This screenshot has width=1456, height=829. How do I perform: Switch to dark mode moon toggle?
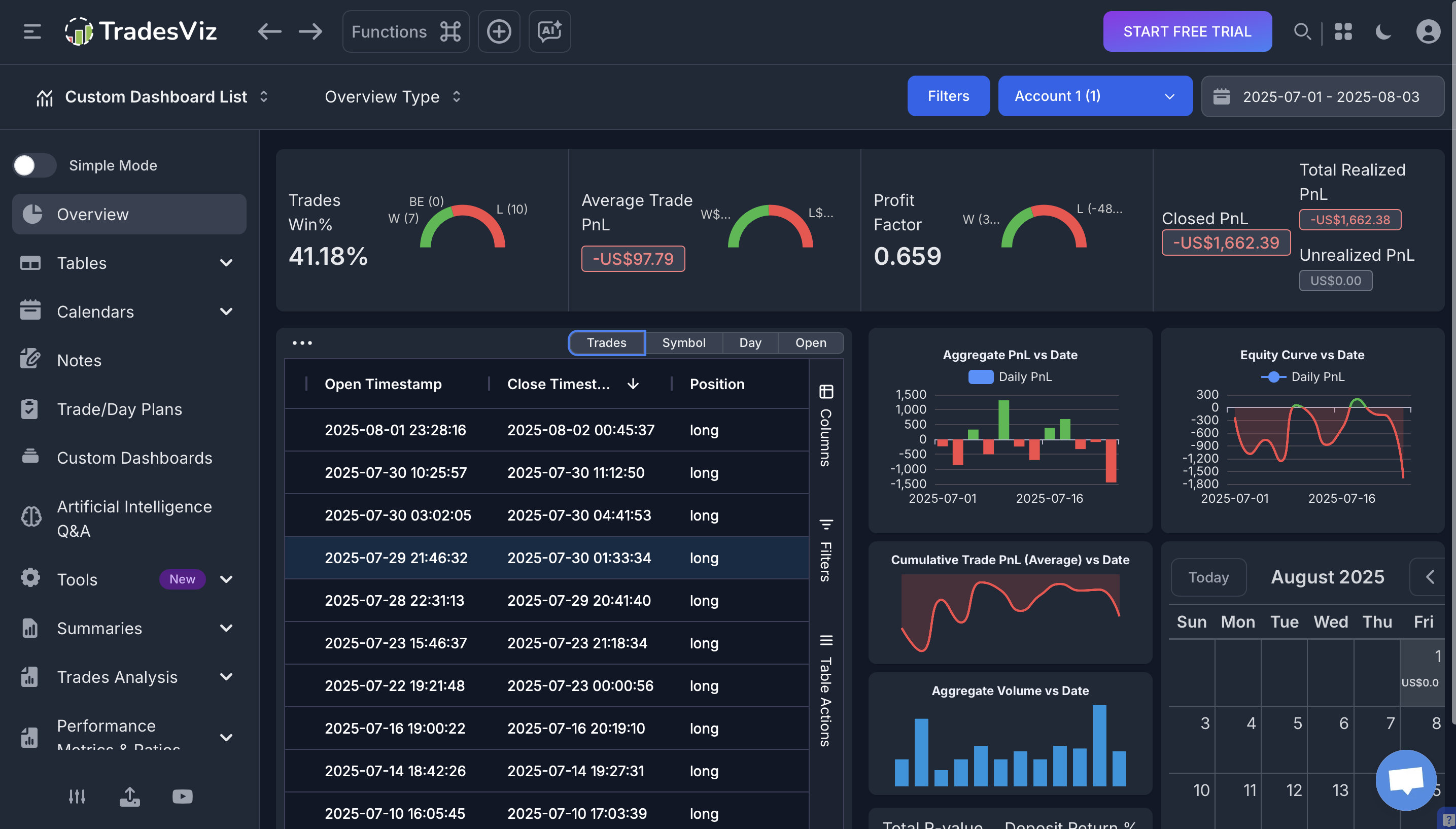pyautogui.click(x=1383, y=31)
